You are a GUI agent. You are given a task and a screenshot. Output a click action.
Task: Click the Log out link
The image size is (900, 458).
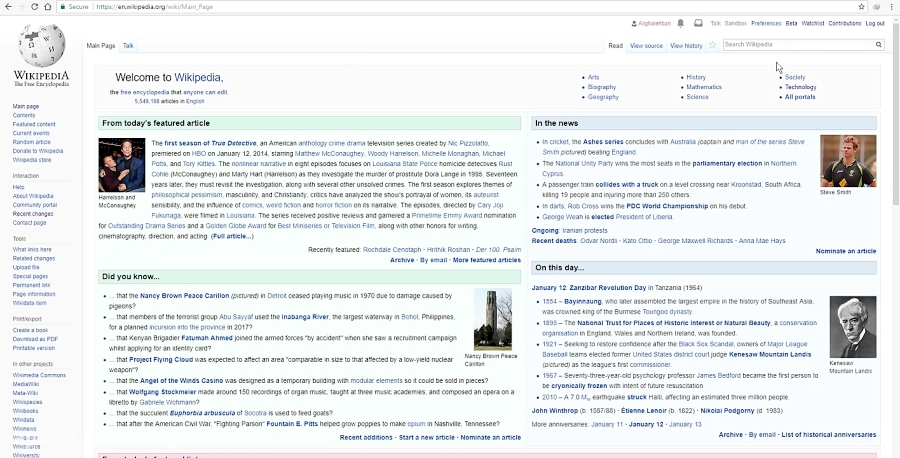point(875,23)
